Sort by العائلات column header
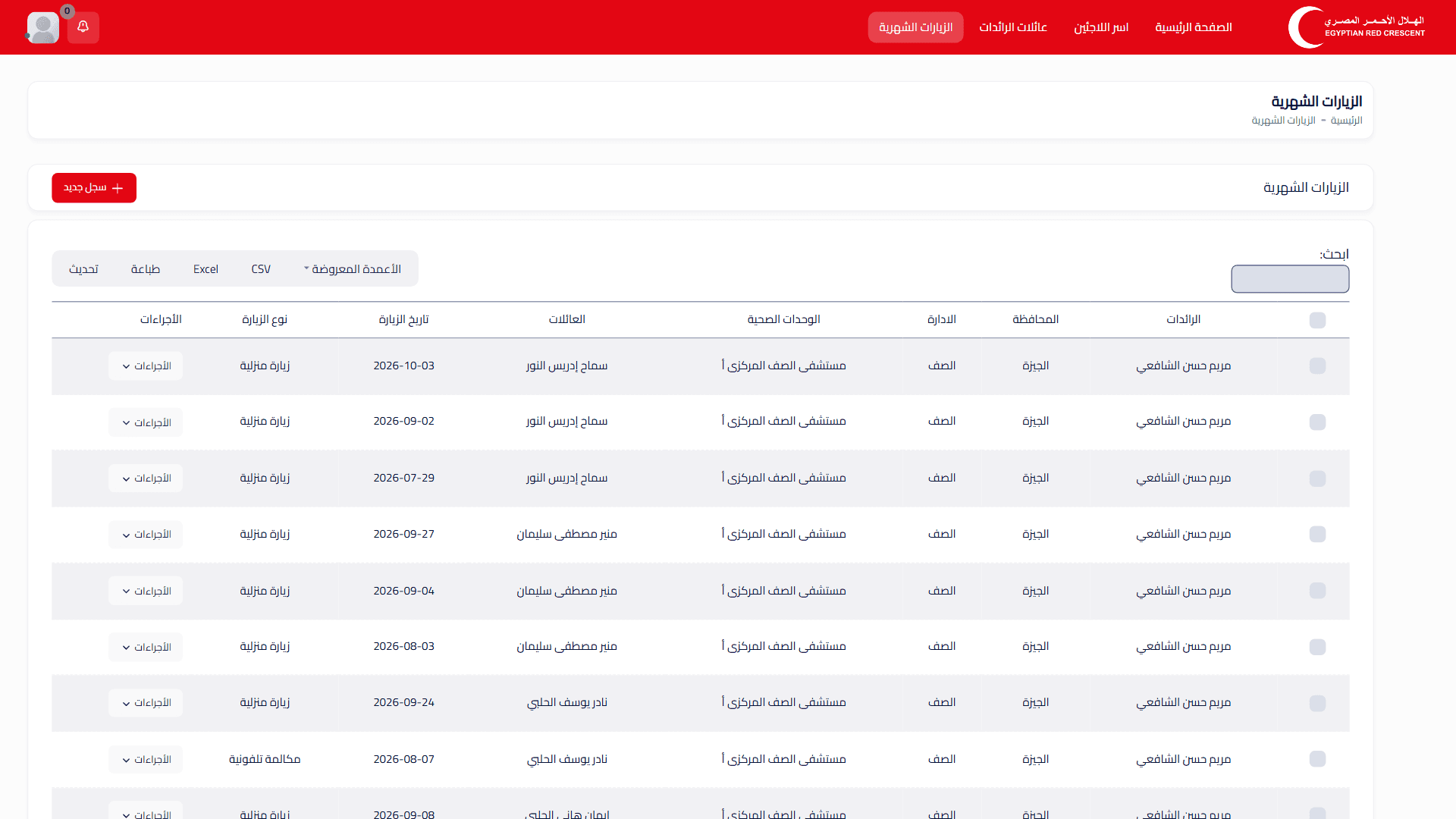The image size is (1456, 819). tap(566, 319)
